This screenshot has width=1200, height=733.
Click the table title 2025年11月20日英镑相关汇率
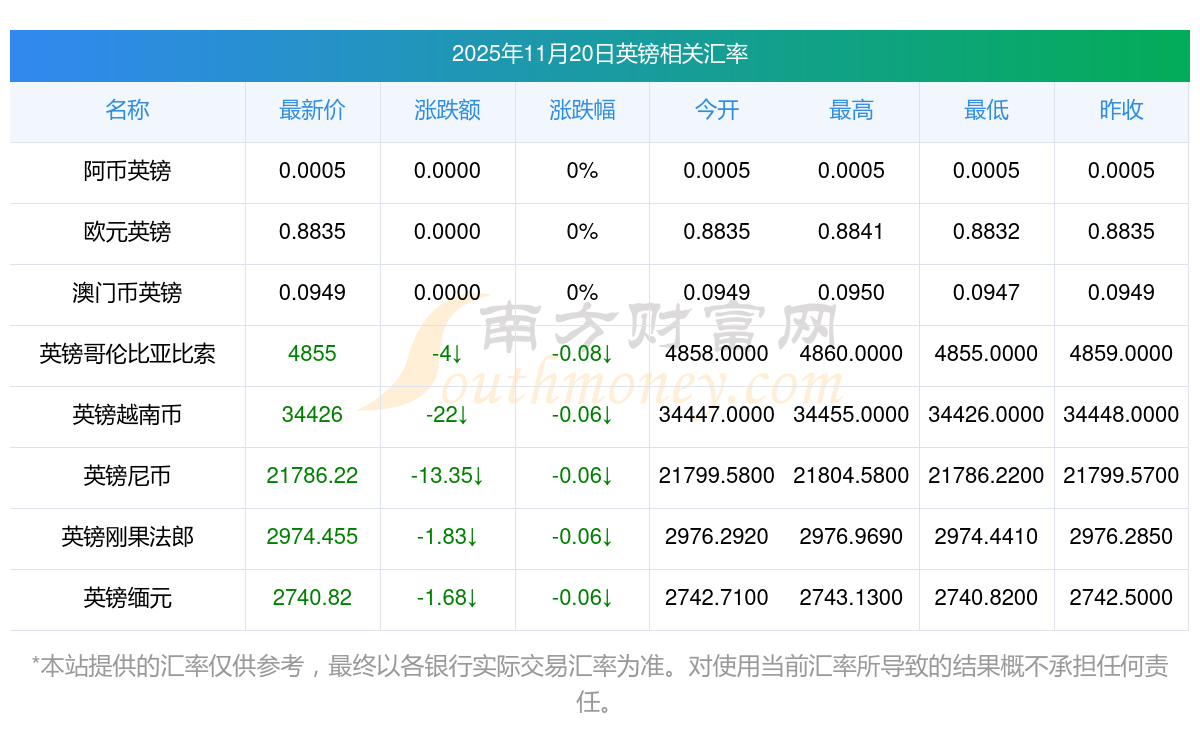click(x=600, y=54)
